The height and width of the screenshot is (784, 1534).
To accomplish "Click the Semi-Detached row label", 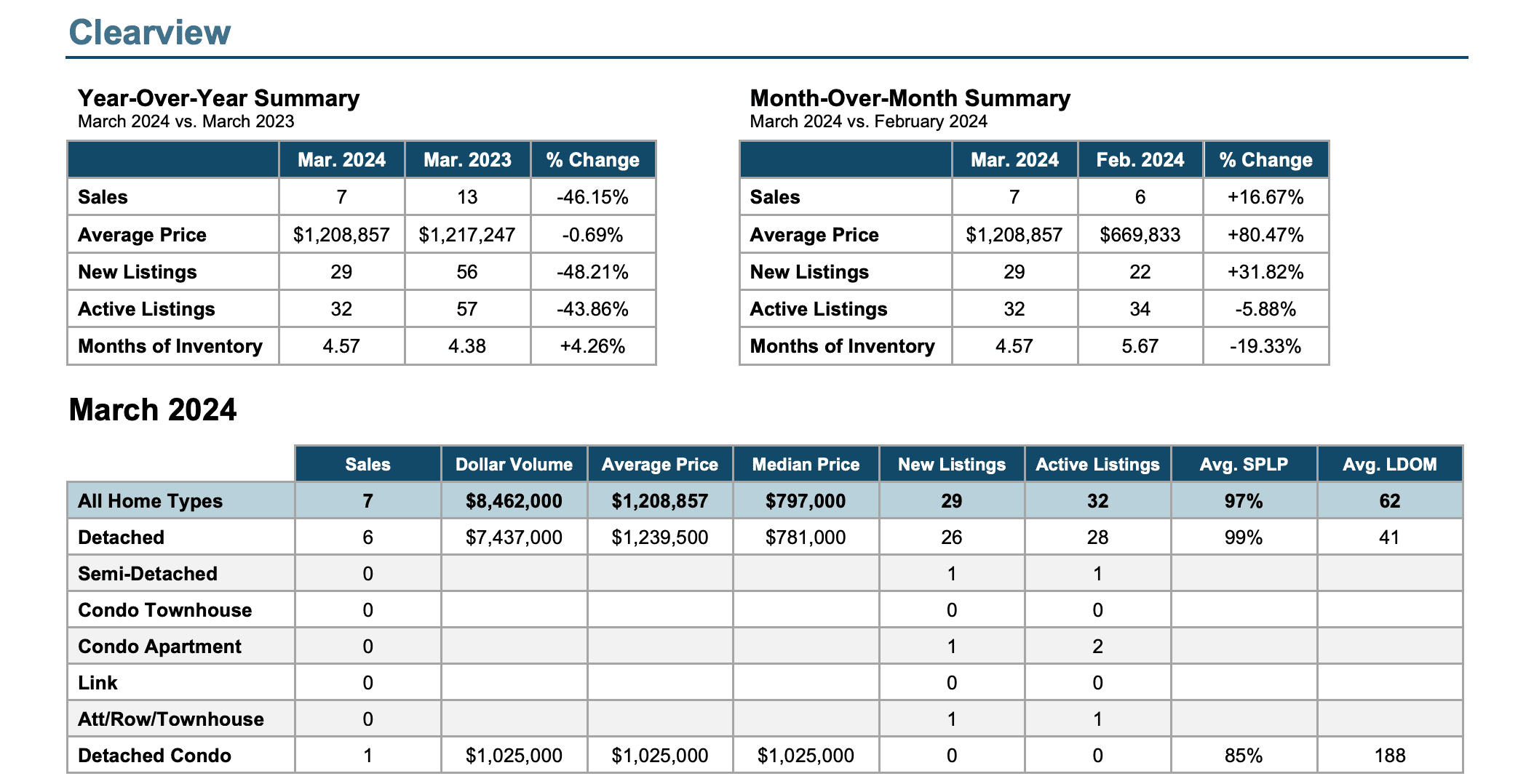I will 148,574.
